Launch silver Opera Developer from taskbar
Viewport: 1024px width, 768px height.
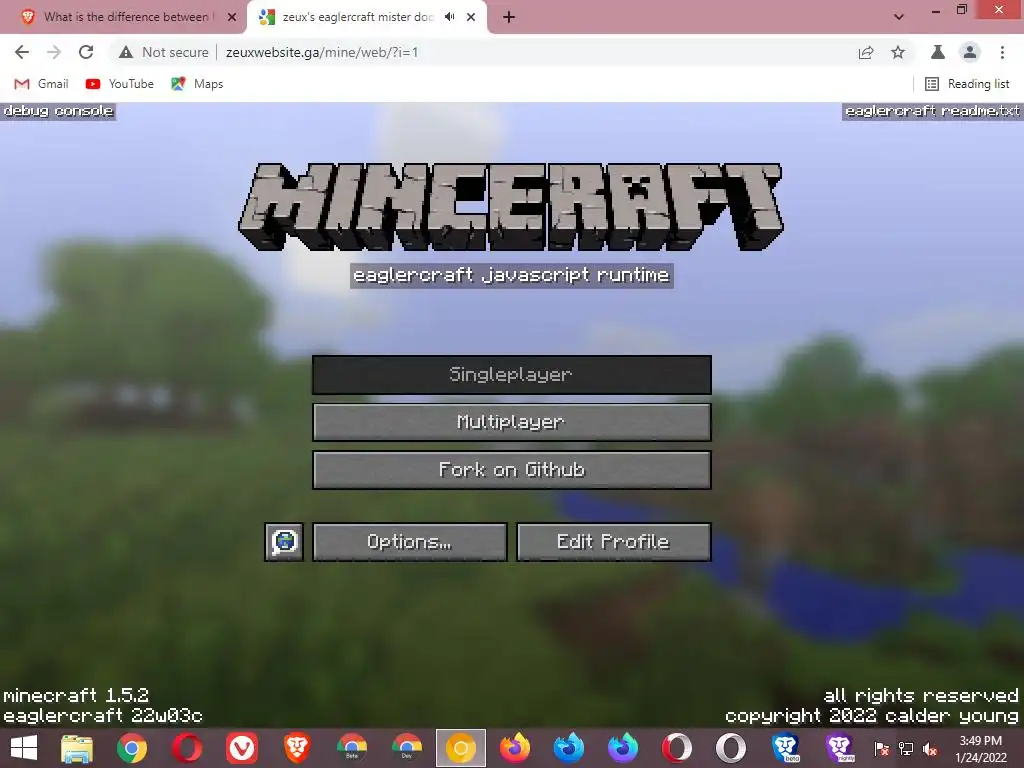coord(731,748)
